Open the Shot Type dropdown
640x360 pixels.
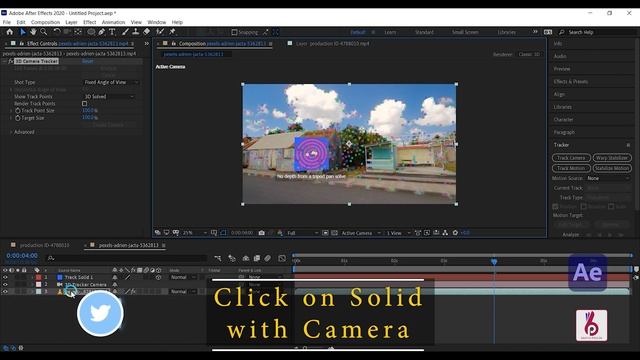tap(111, 82)
